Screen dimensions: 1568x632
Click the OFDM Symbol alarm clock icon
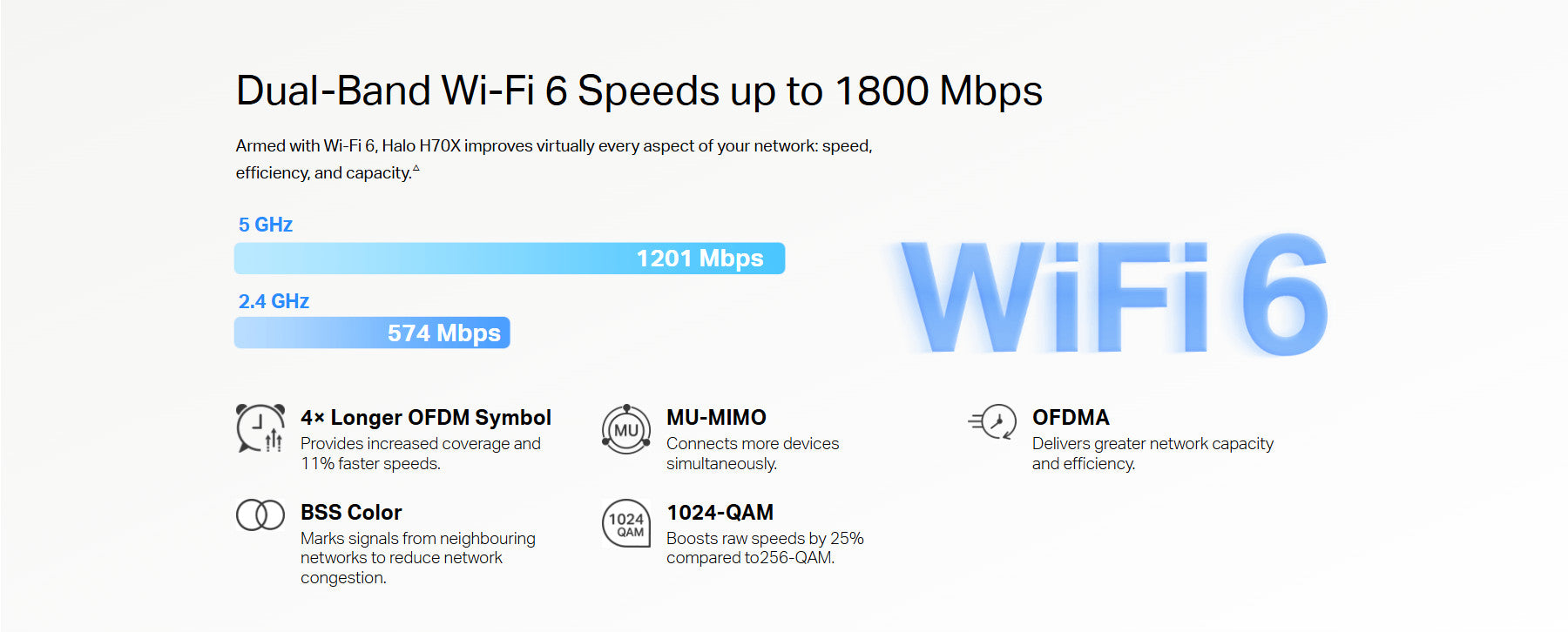(x=260, y=428)
